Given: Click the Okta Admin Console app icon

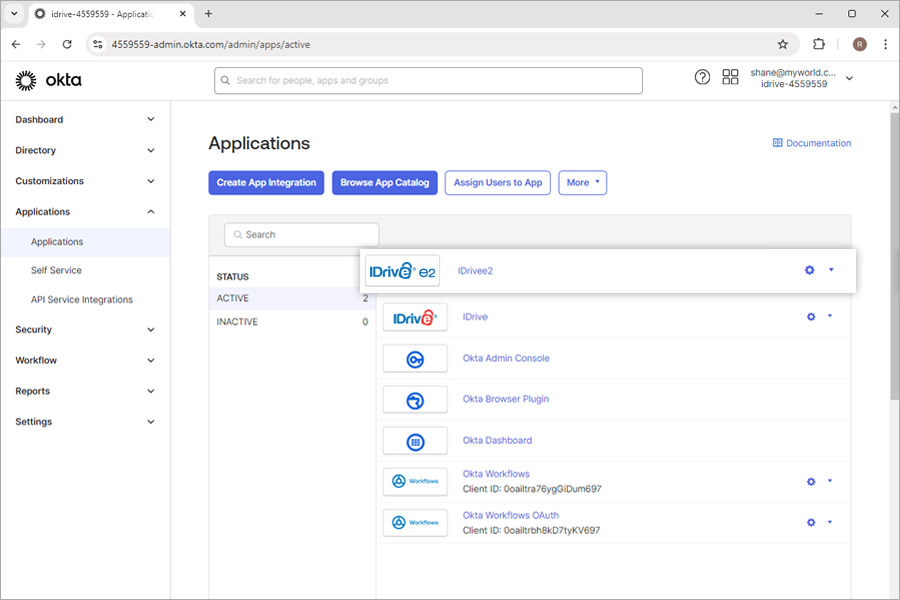Looking at the screenshot, I should pos(415,359).
